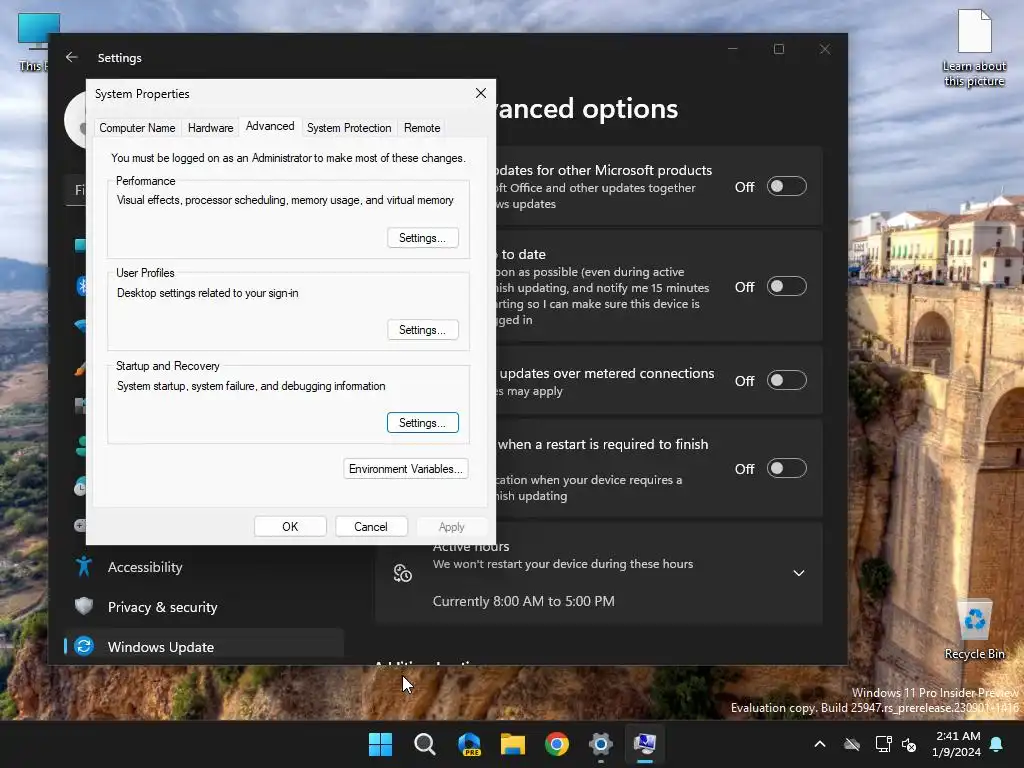Viewport: 1024px width, 768px height.
Task: Open User Profiles Settings button
Action: click(423, 330)
